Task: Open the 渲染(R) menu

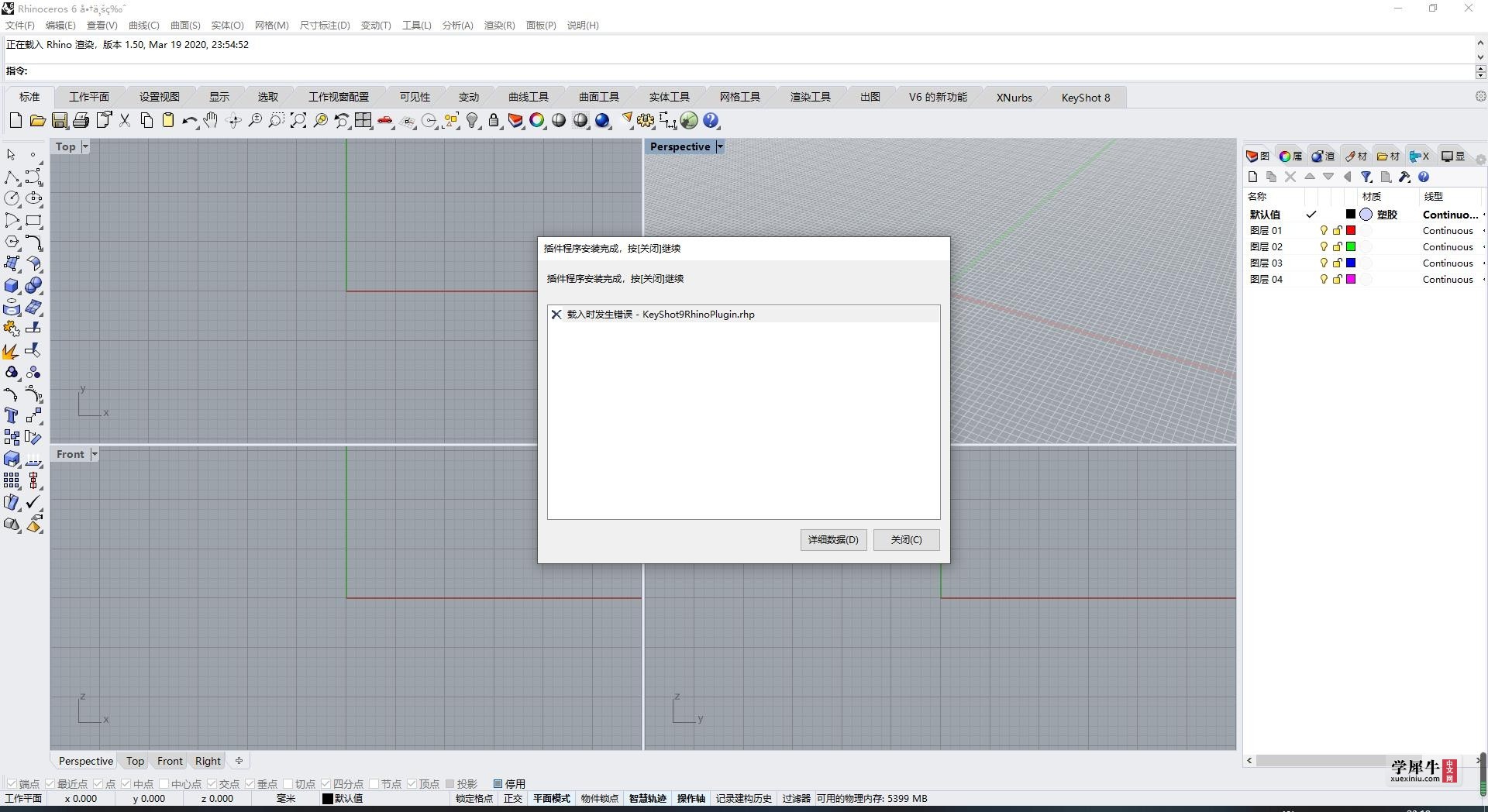Action: coord(500,26)
